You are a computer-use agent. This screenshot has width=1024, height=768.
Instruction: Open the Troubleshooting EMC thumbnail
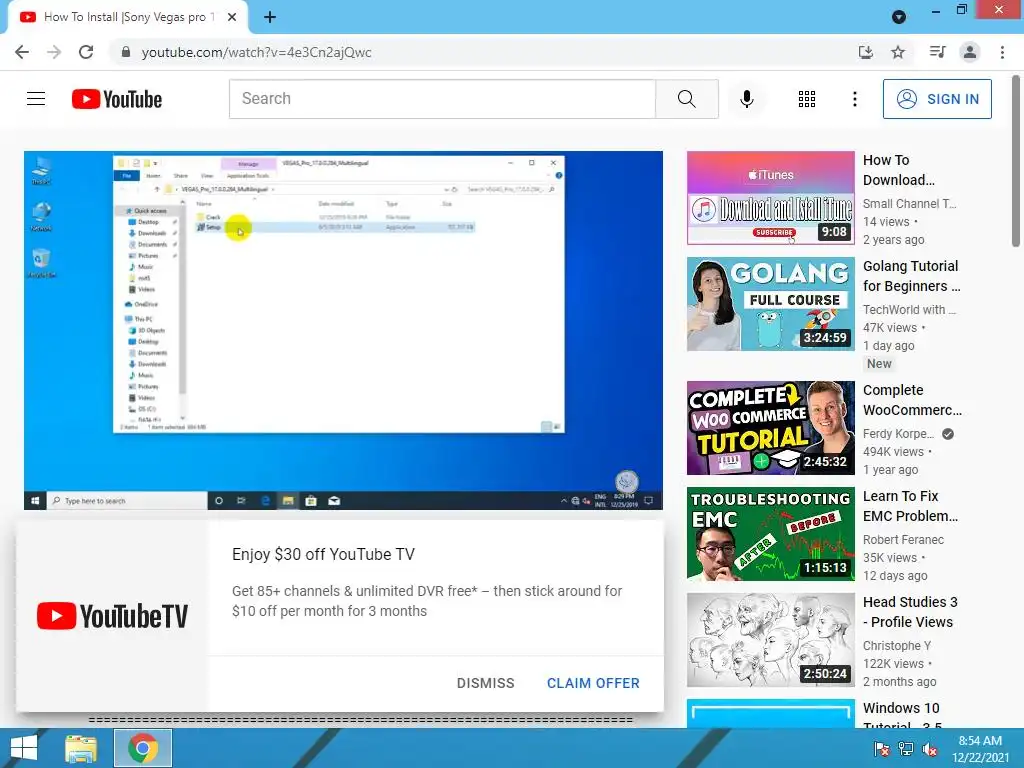[x=771, y=534]
